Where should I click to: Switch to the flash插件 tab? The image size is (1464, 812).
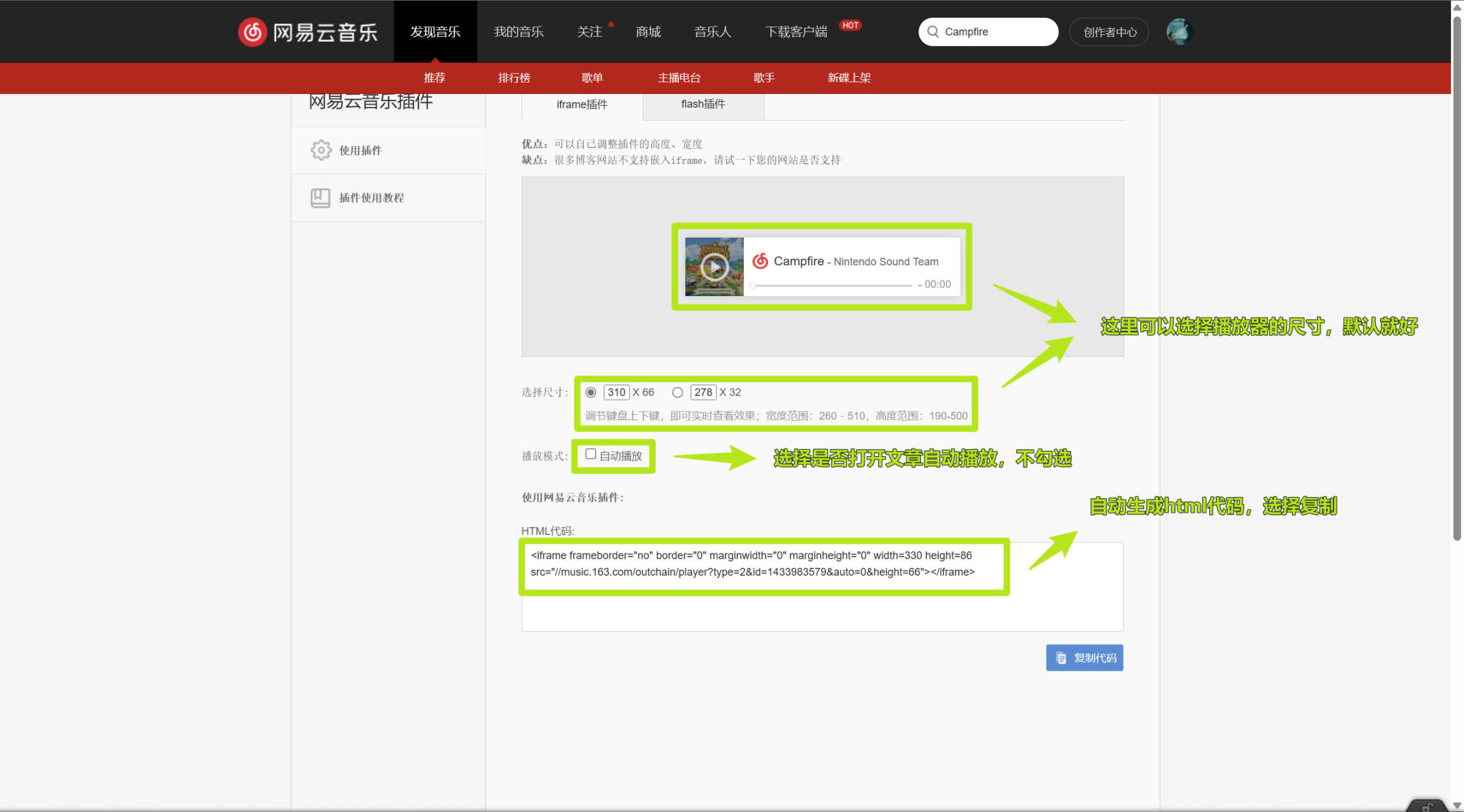[x=702, y=104]
